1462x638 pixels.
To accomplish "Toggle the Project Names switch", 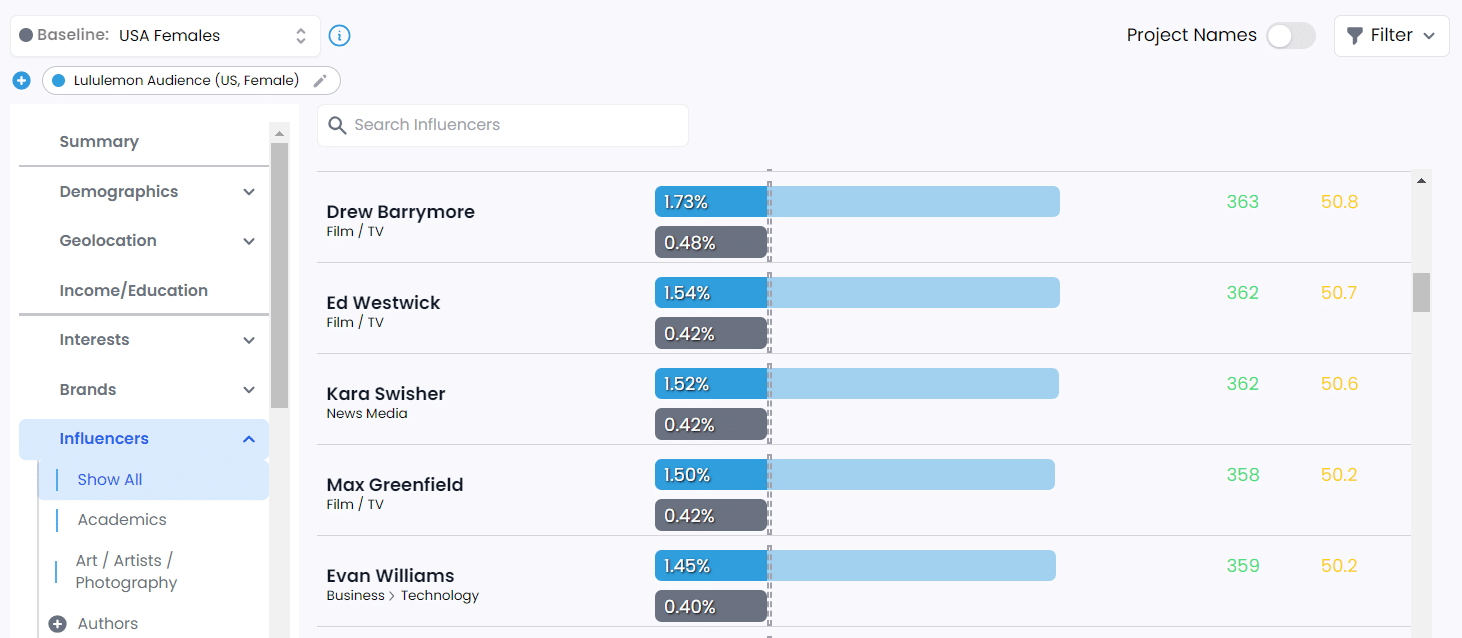I will click(x=1290, y=36).
